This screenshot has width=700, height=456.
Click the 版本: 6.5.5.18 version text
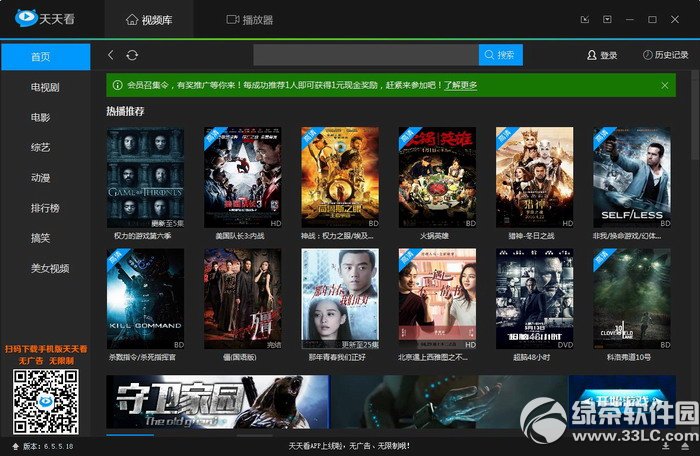48,446
